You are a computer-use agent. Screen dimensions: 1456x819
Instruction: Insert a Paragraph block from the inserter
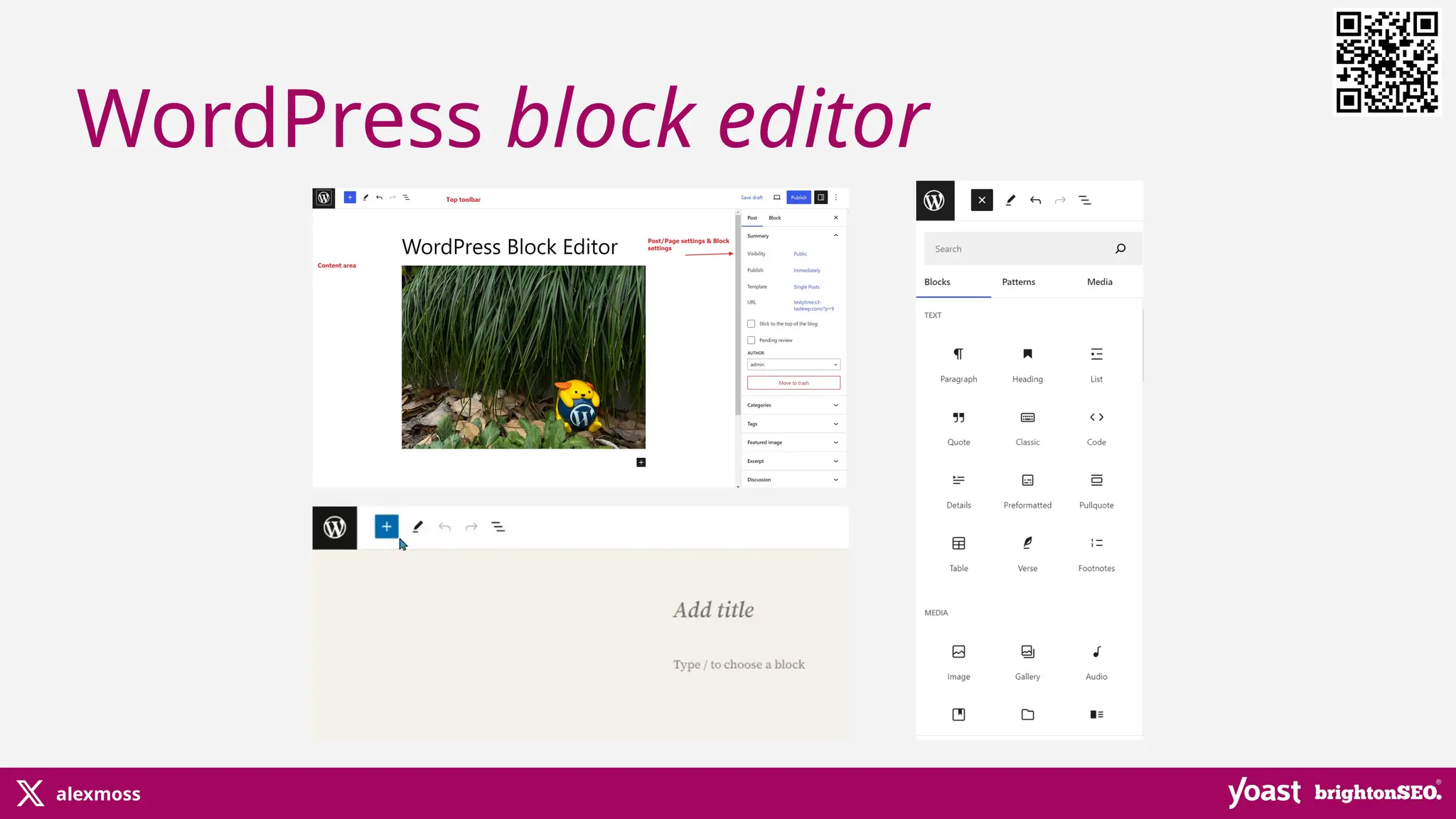pos(958,365)
